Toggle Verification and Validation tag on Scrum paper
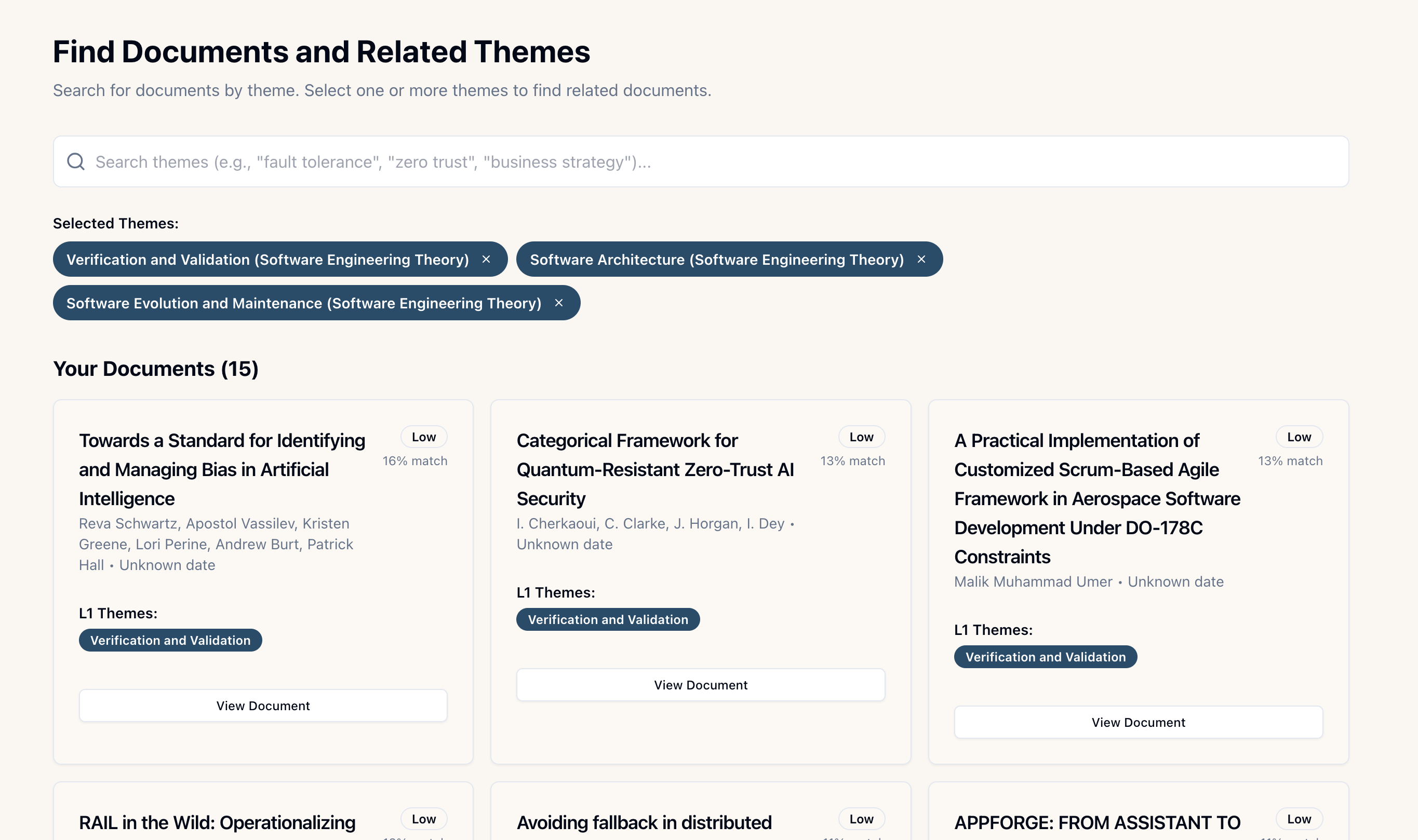This screenshot has width=1418, height=840. click(x=1045, y=657)
